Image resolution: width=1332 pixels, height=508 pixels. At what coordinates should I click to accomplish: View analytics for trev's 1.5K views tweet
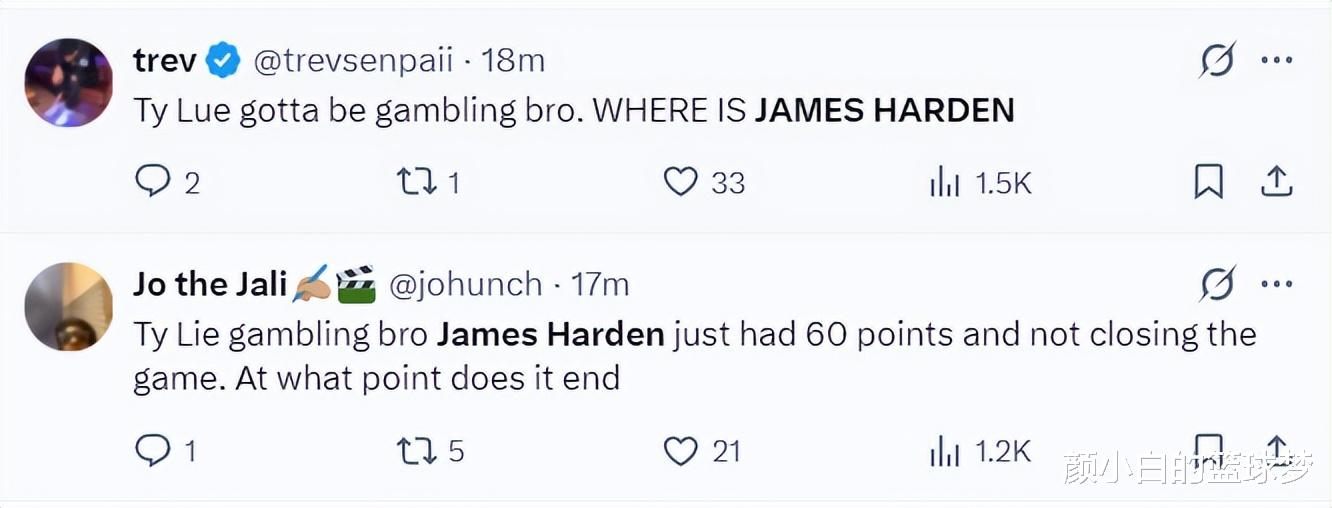(945, 182)
